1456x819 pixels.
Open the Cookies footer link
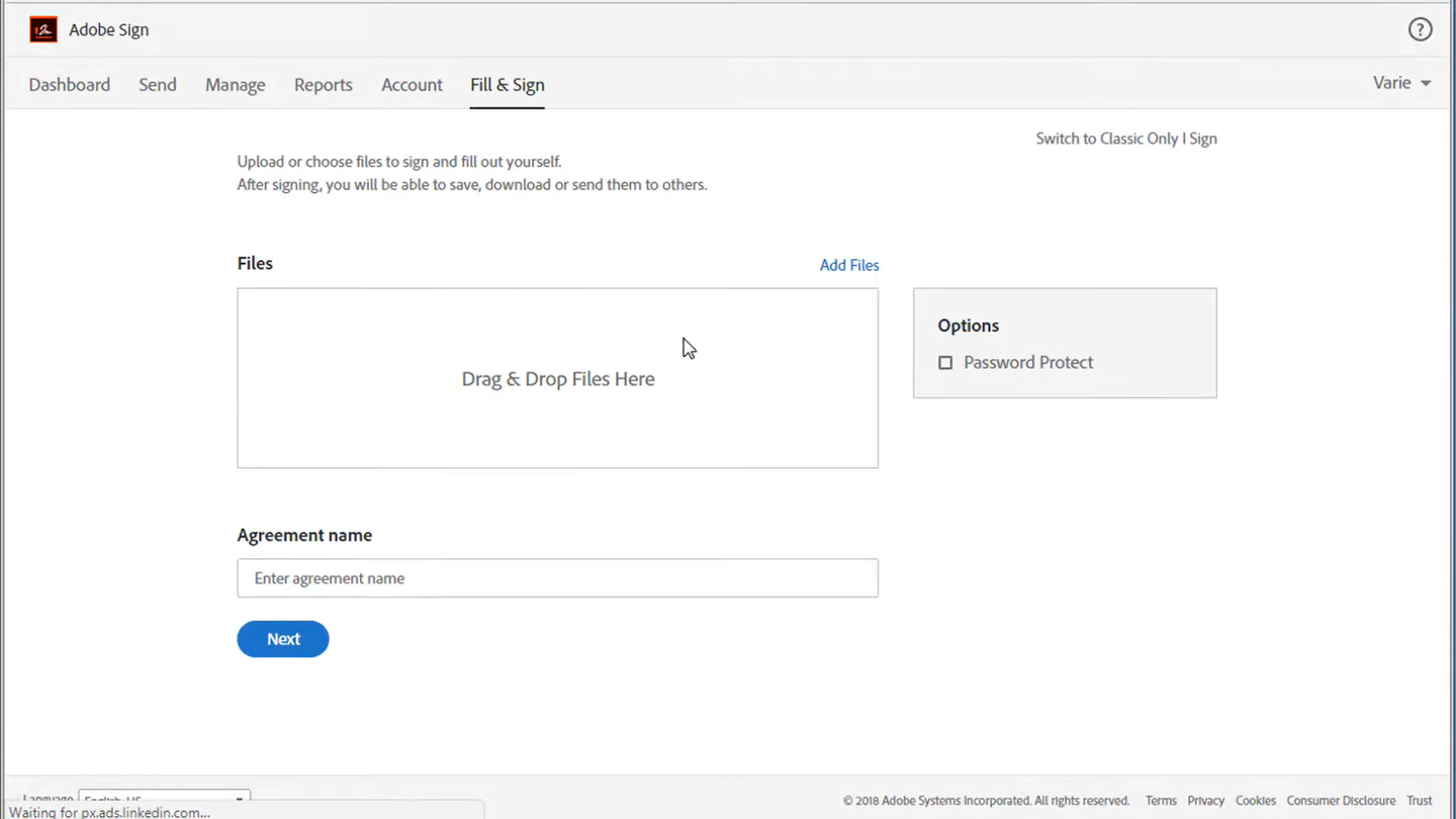(x=1255, y=801)
